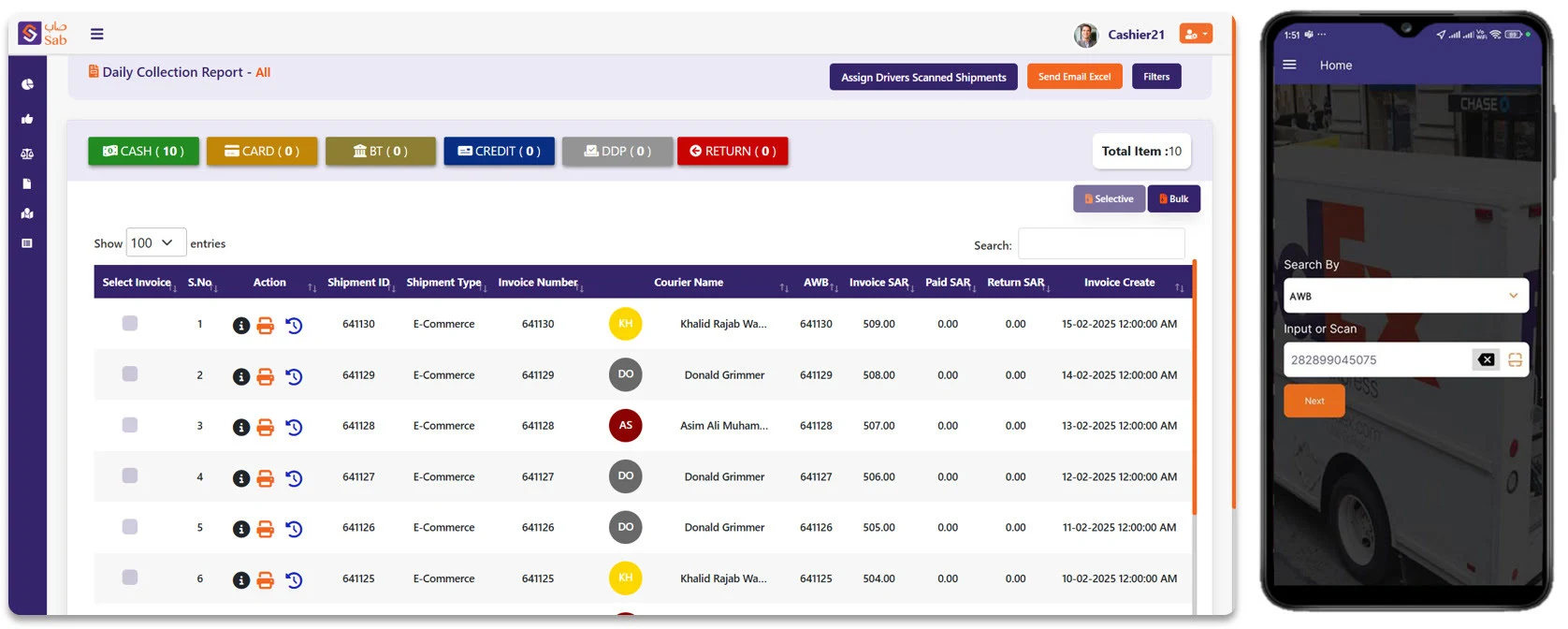Open the hamburger menu beside Sab logo

(97, 34)
